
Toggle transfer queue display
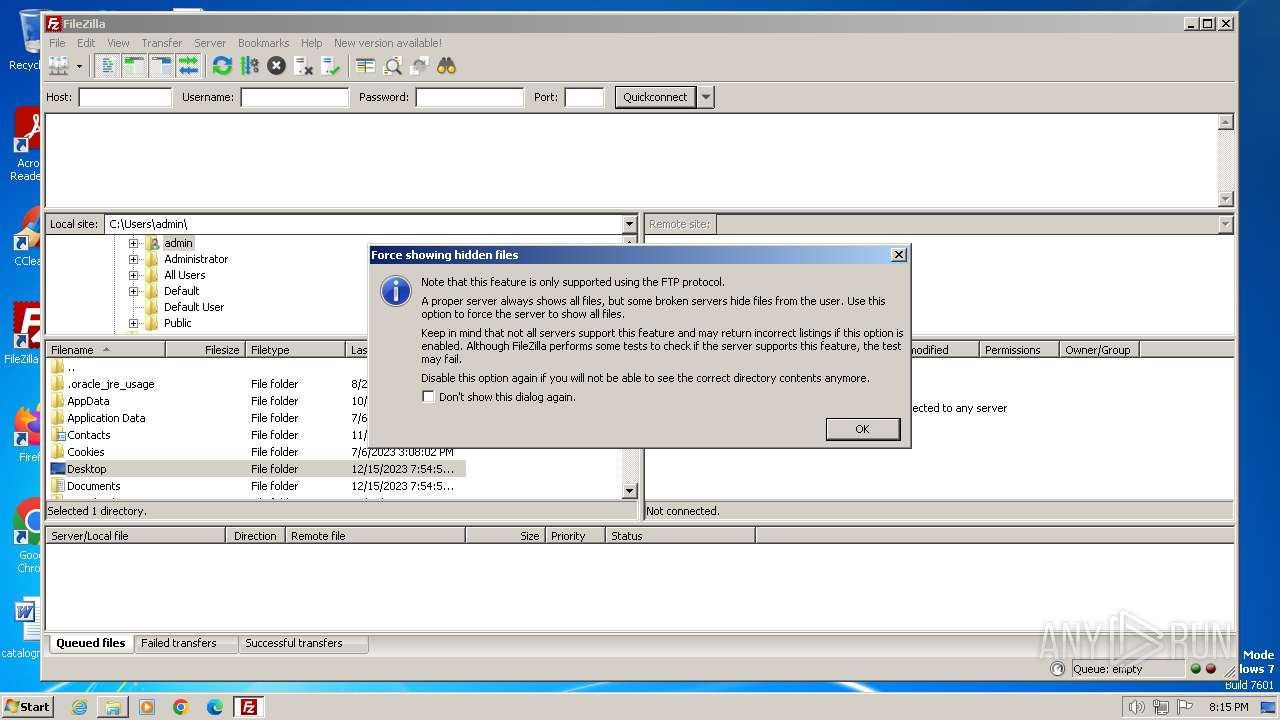(x=189, y=66)
